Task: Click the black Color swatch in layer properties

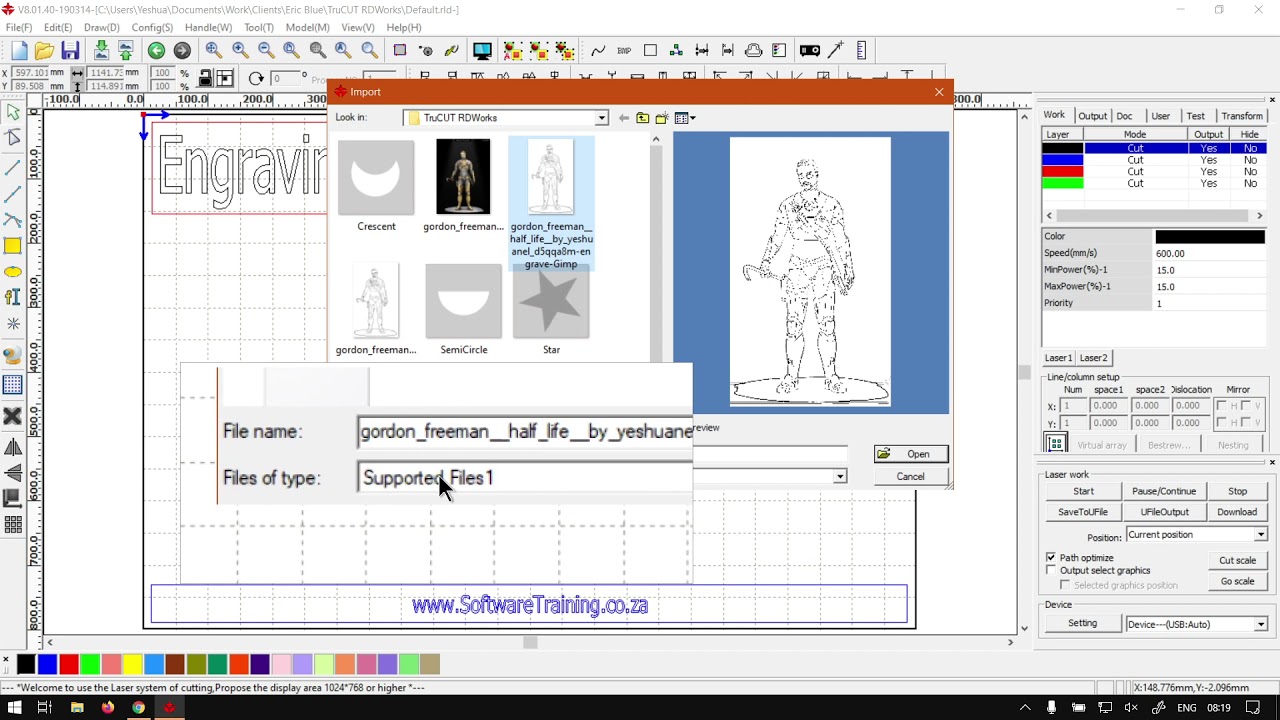Action: pyautogui.click(x=1210, y=237)
